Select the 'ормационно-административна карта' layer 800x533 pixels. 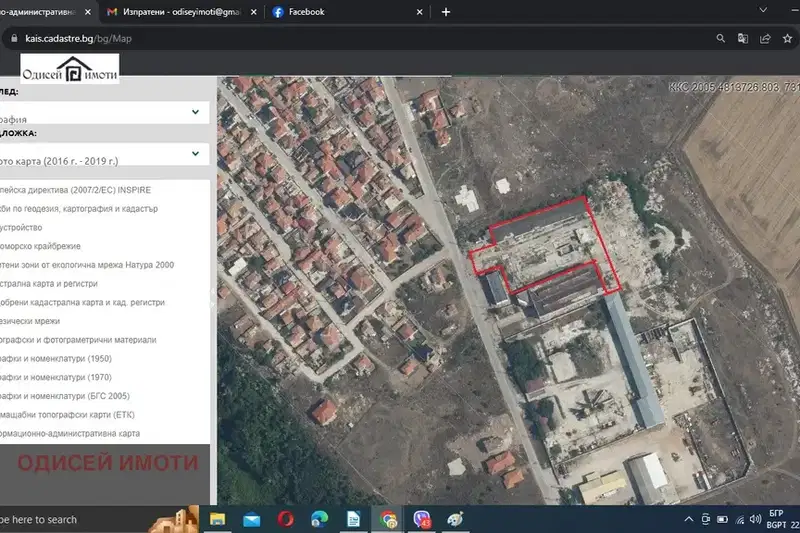[x=70, y=434]
